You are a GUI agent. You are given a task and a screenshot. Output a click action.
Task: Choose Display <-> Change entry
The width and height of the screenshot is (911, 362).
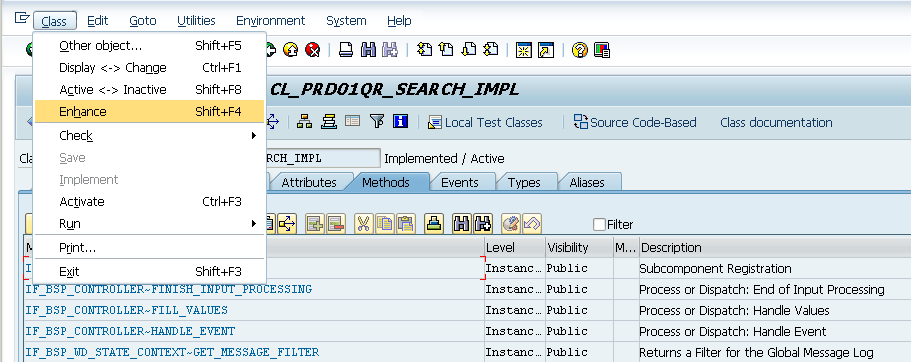tap(149, 67)
